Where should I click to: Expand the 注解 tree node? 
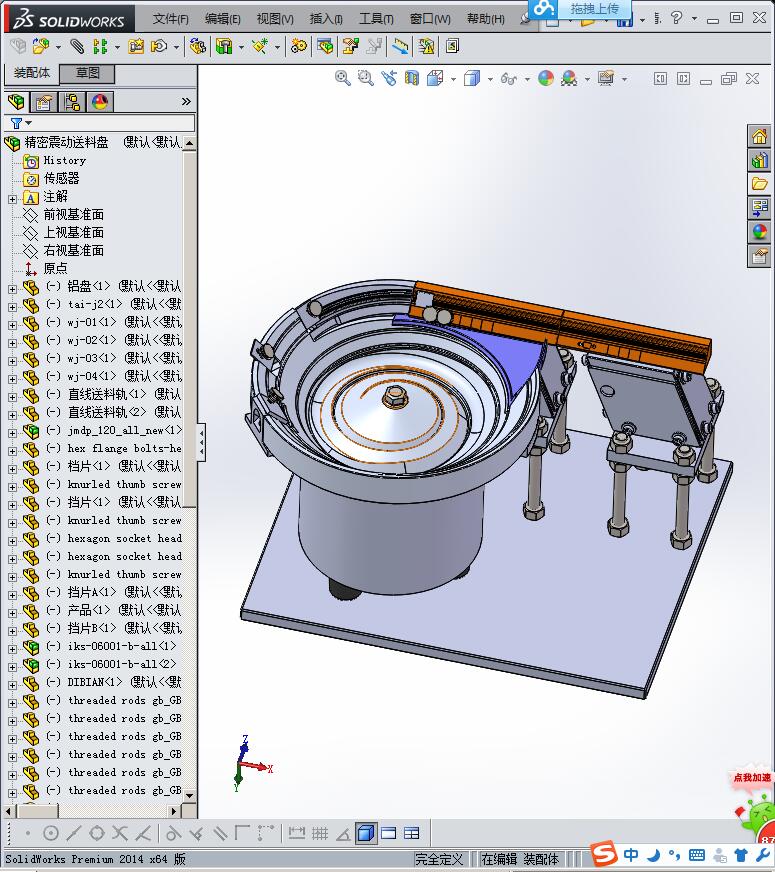coord(12,199)
